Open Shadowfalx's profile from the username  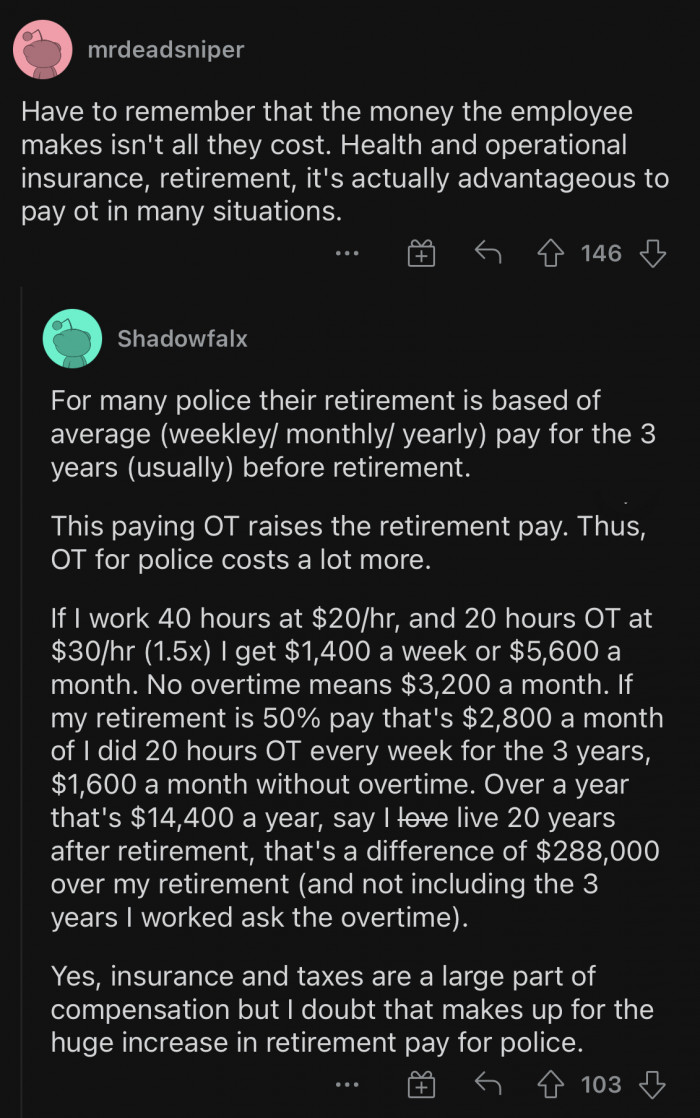tap(181, 339)
